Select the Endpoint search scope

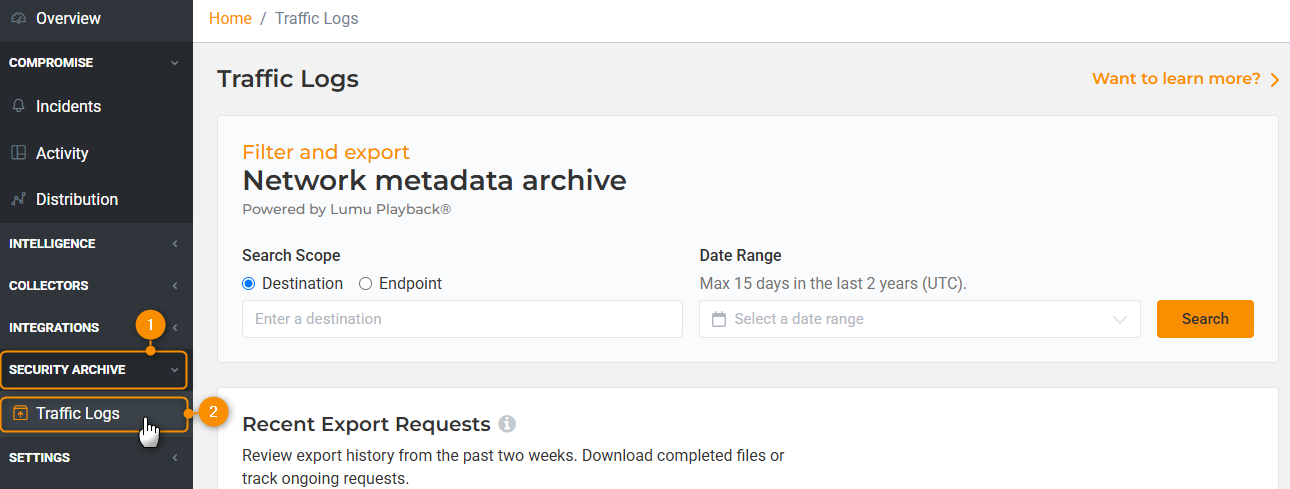click(x=400, y=283)
